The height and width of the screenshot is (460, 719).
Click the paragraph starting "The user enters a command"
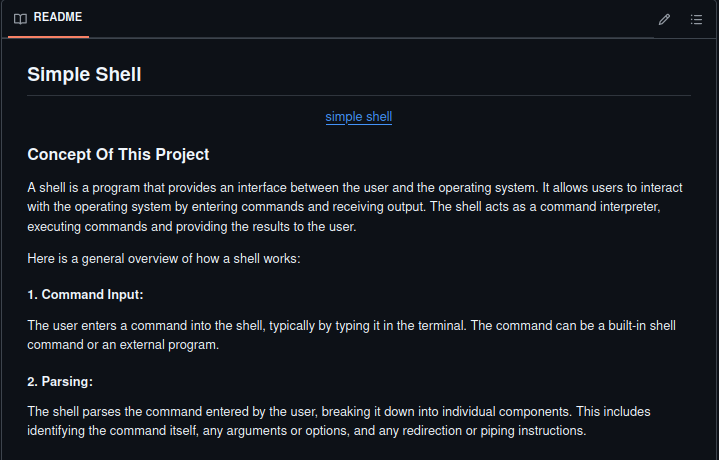[350, 335]
